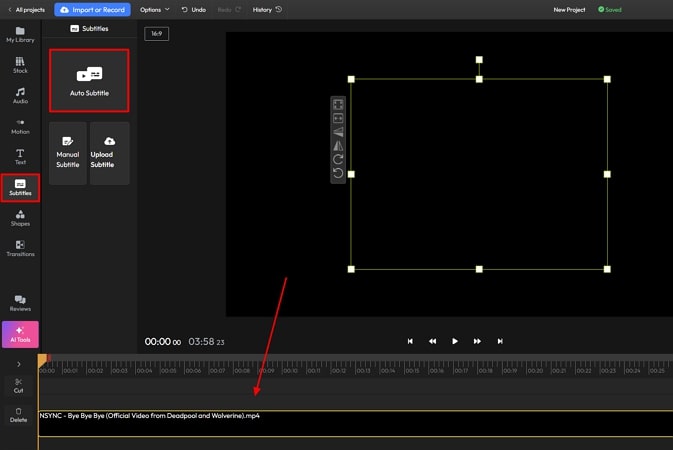Select the Text tool in sidebar

20,156
